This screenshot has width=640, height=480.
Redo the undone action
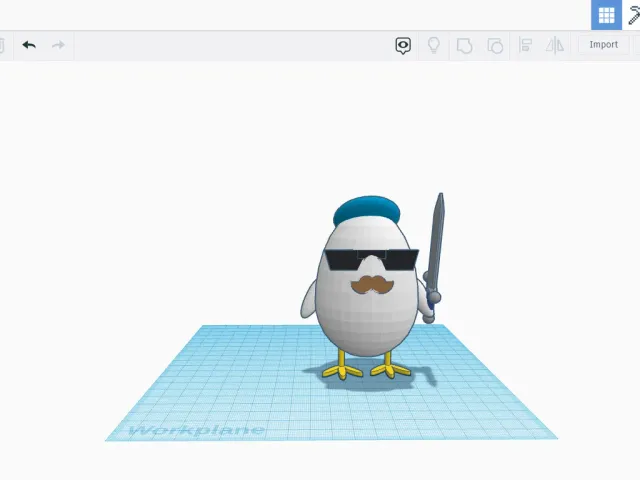[58, 45]
